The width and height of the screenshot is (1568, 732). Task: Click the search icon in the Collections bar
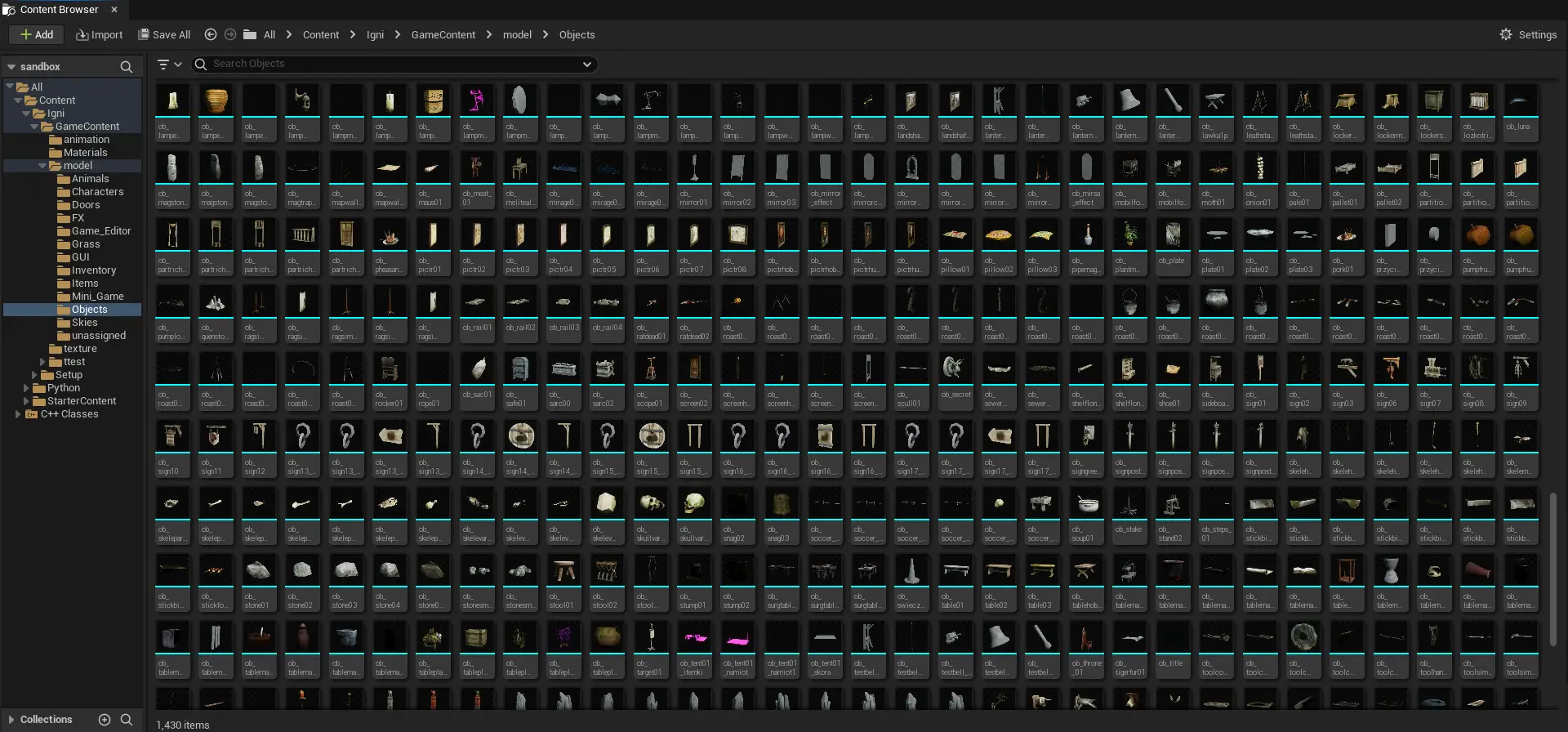(127, 720)
